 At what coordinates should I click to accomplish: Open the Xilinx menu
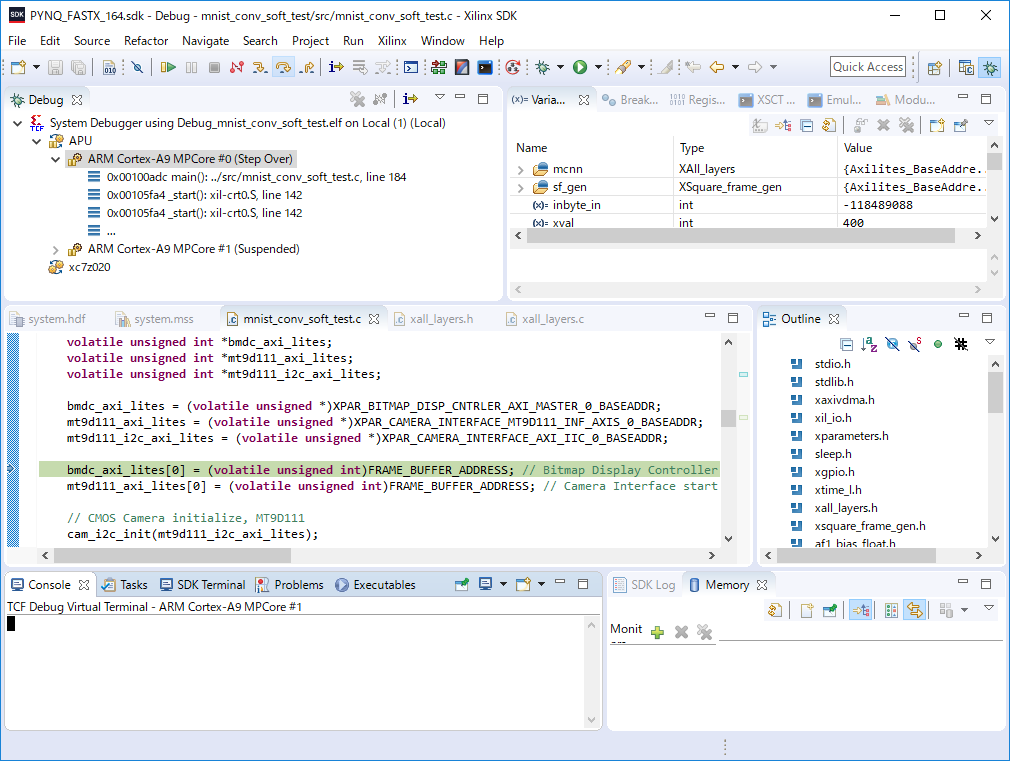[392, 41]
